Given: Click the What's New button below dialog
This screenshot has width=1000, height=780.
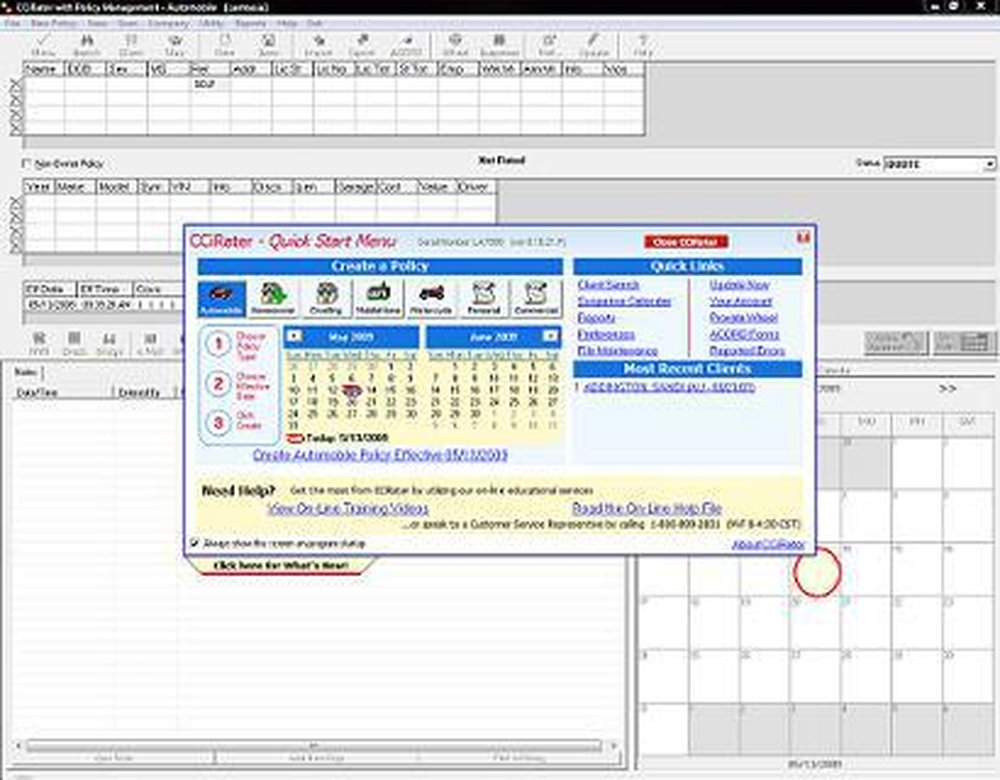Looking at the screenshot, I should pyautogui.click(x=281, y=565).
